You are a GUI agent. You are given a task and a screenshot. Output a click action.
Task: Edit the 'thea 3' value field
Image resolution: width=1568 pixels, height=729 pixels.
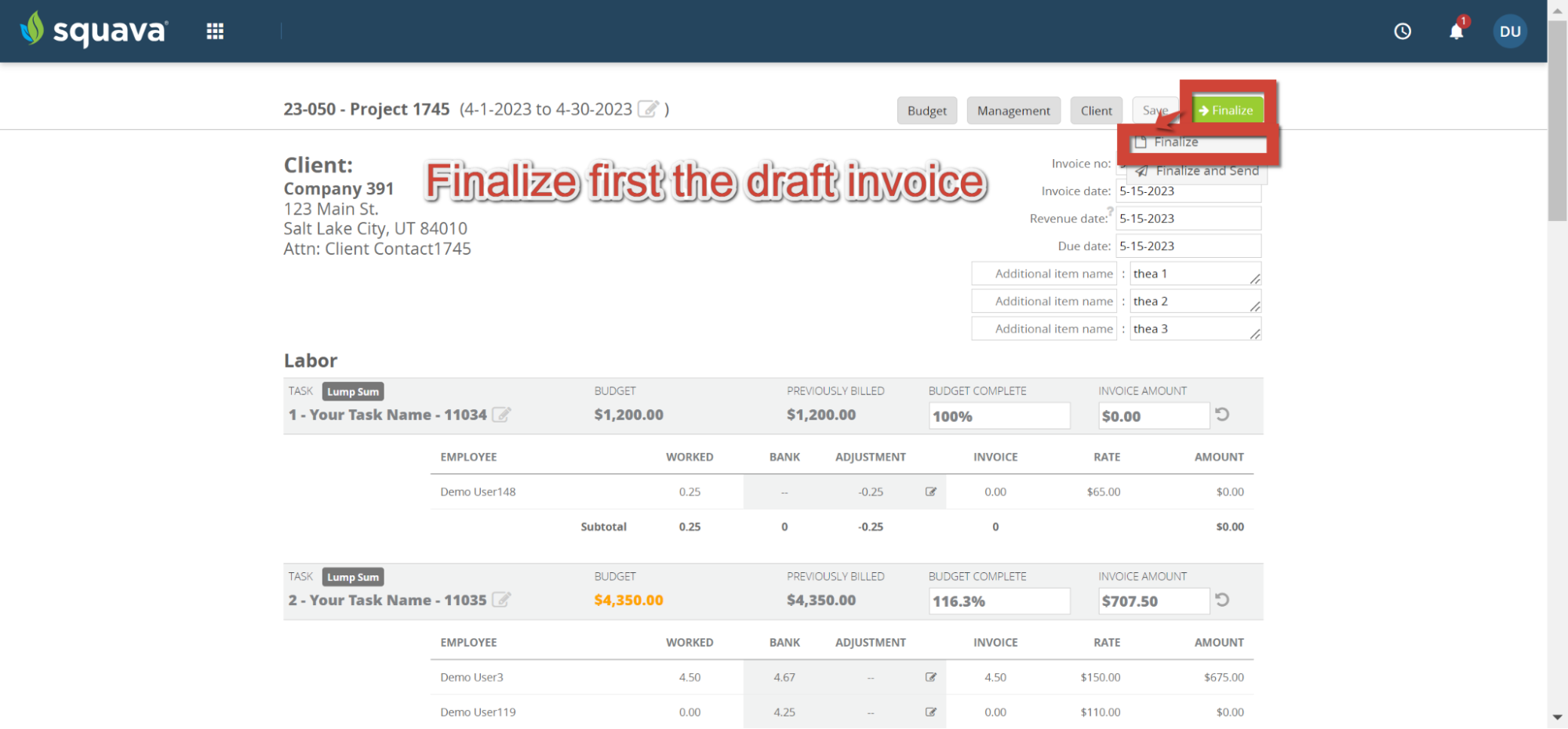pos(1195,328)
